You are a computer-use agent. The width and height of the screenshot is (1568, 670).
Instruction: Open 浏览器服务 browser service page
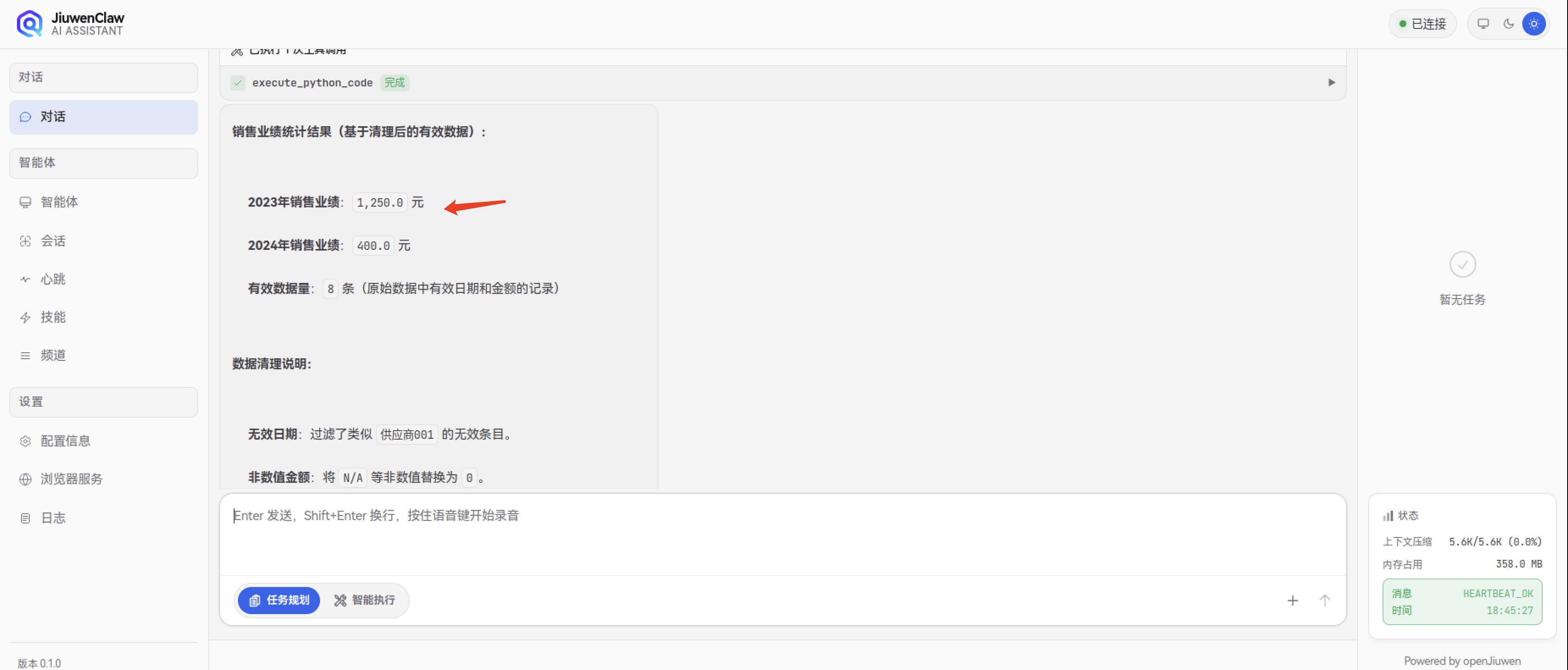click(71, 479)
